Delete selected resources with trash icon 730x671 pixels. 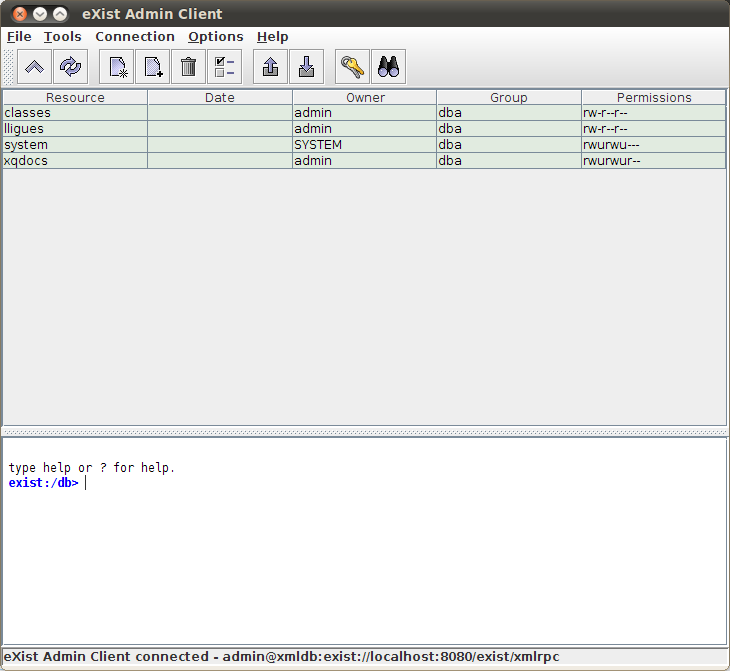pyautogui.click(x=188, y=67)
